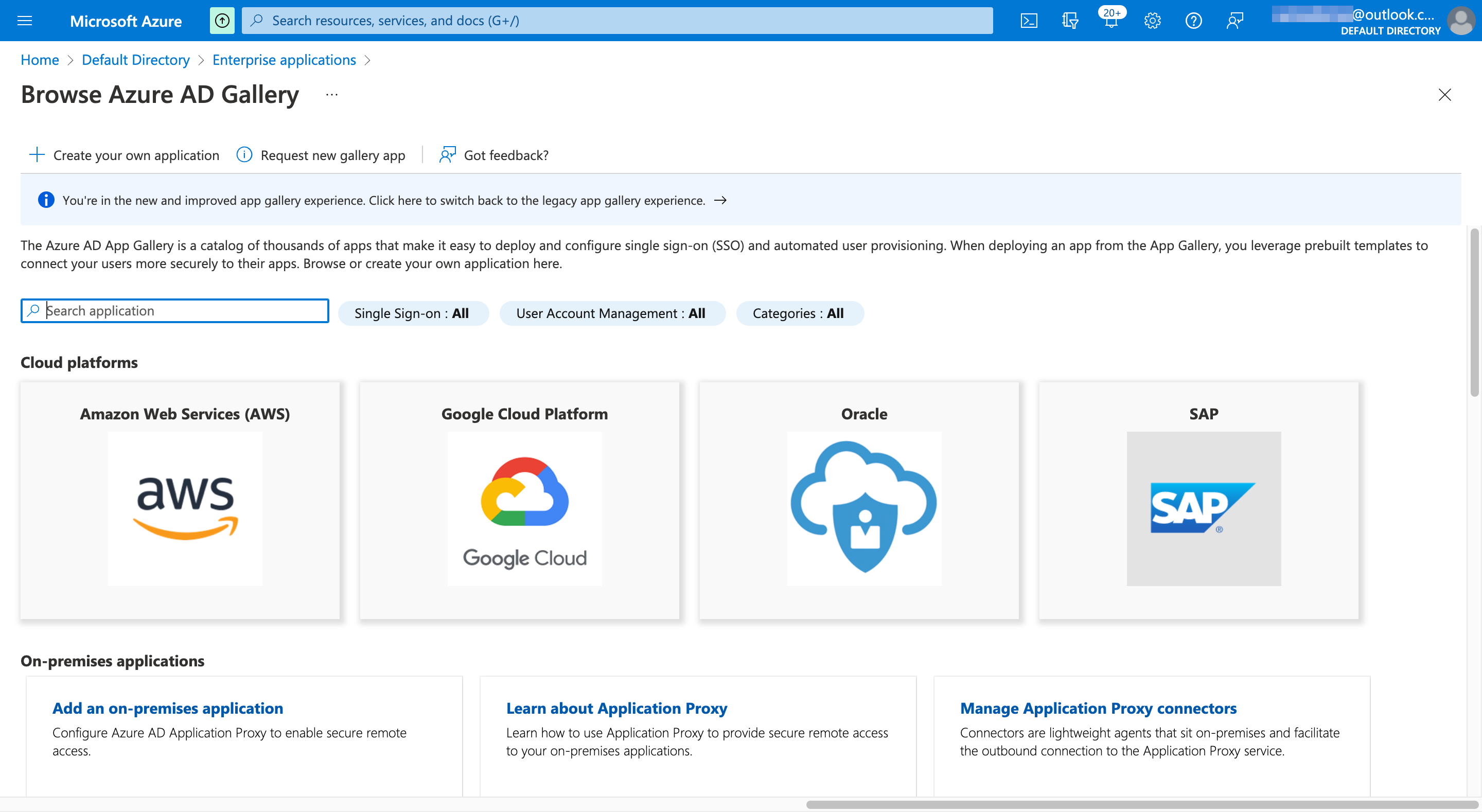Image resolution: width=1482 pixels, height=812 pixels.
Task: Click Create your own application
Action: (x=122, y=155)
